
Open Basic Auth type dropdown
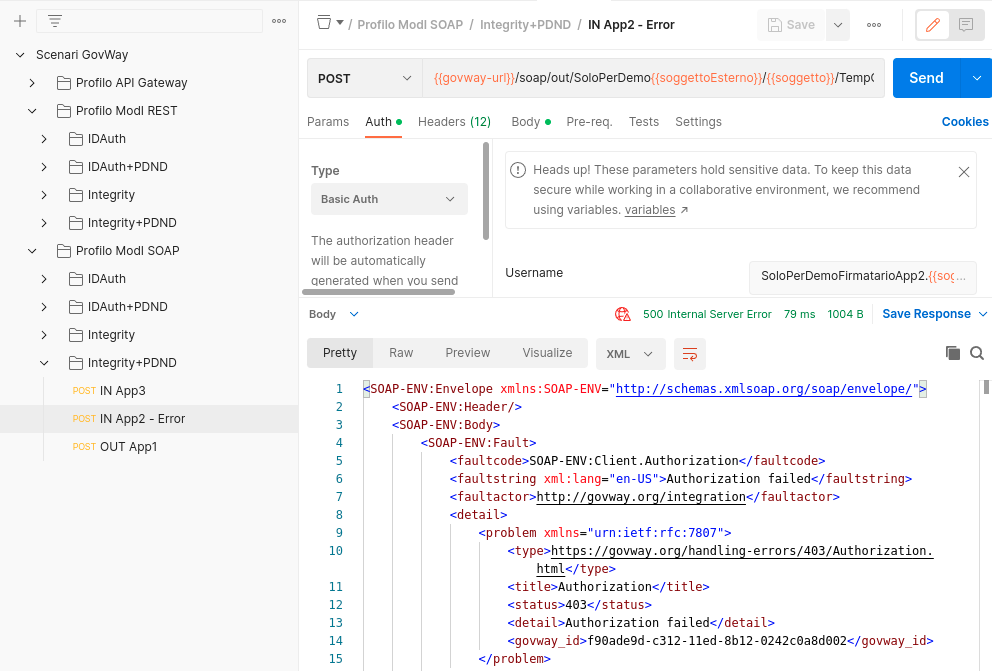(x=389, y=199)
